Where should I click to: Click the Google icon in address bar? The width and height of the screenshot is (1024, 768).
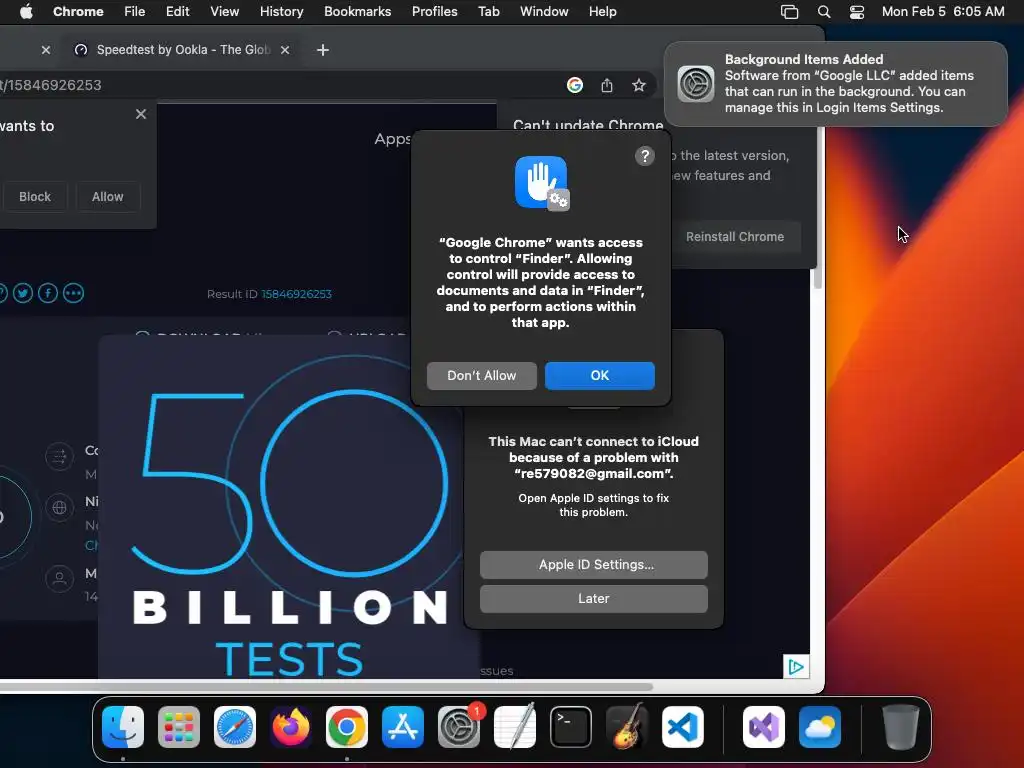(x=575, y=85)
